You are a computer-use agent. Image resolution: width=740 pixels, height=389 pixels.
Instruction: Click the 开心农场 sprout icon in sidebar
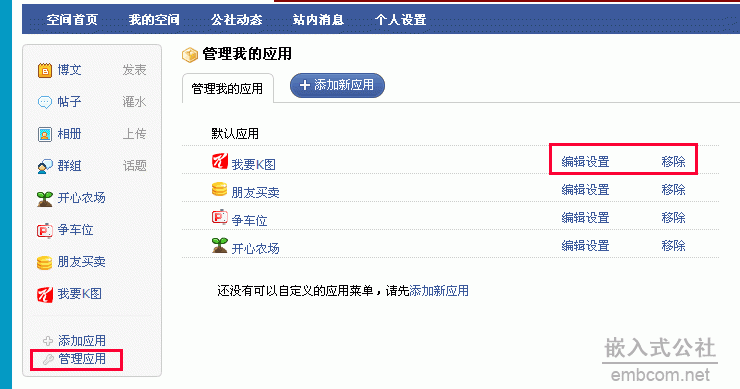(x=45, y=198)
